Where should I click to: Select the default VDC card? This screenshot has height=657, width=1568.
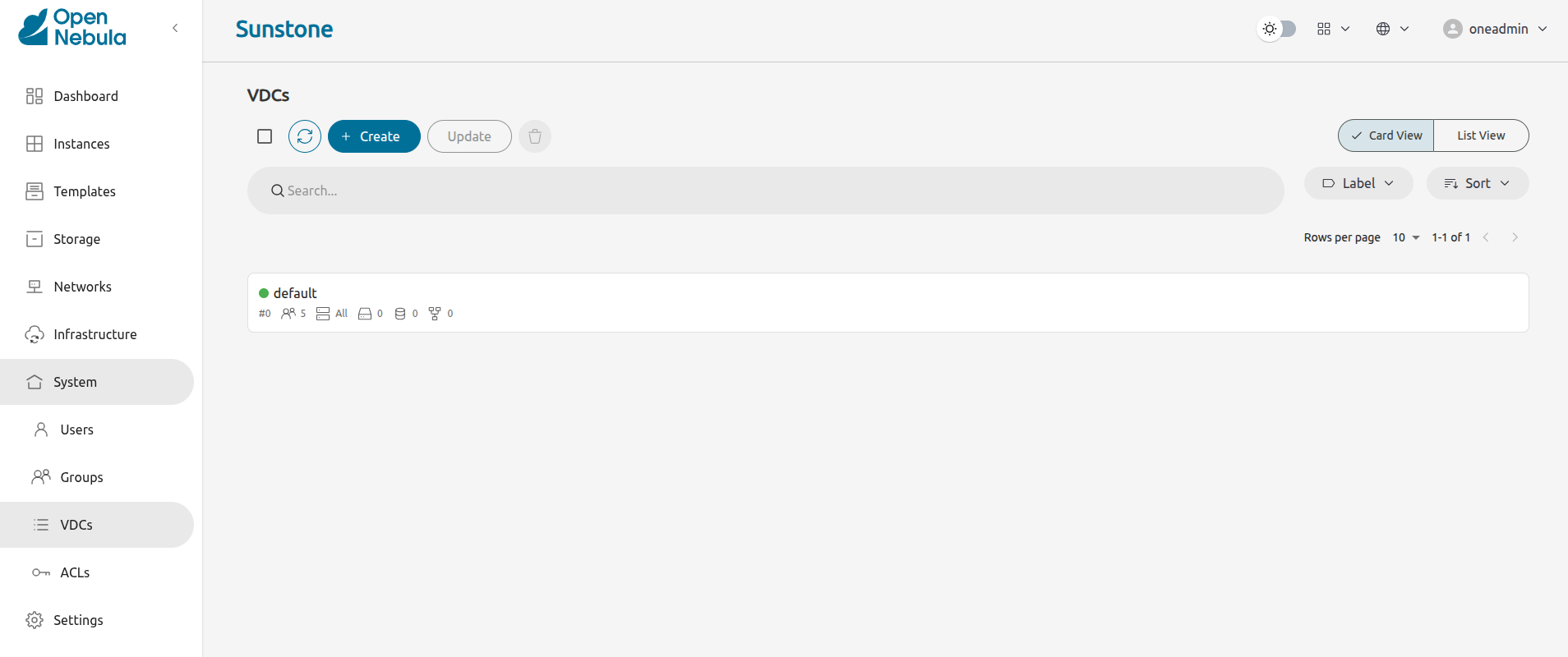[x=888, y=302]
